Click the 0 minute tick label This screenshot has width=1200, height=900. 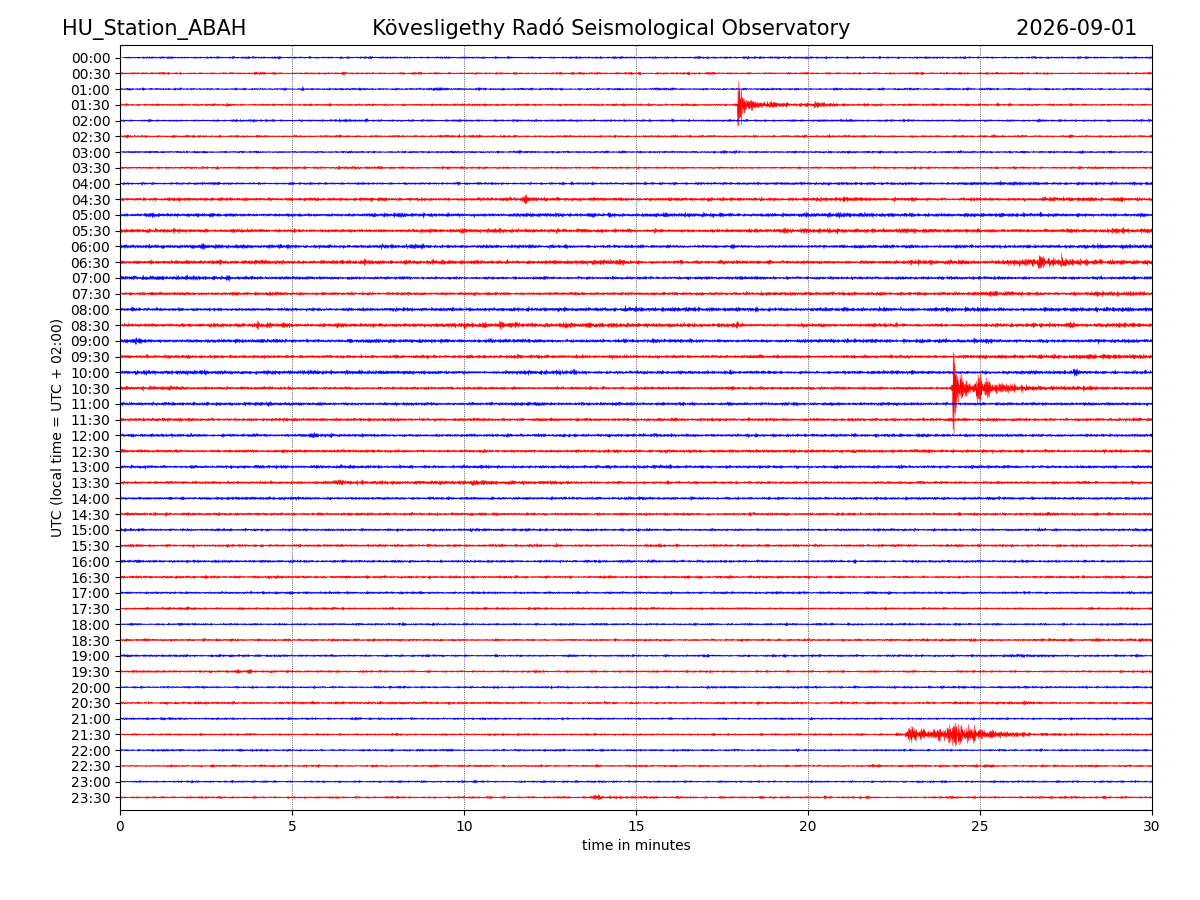coord(120,826)
